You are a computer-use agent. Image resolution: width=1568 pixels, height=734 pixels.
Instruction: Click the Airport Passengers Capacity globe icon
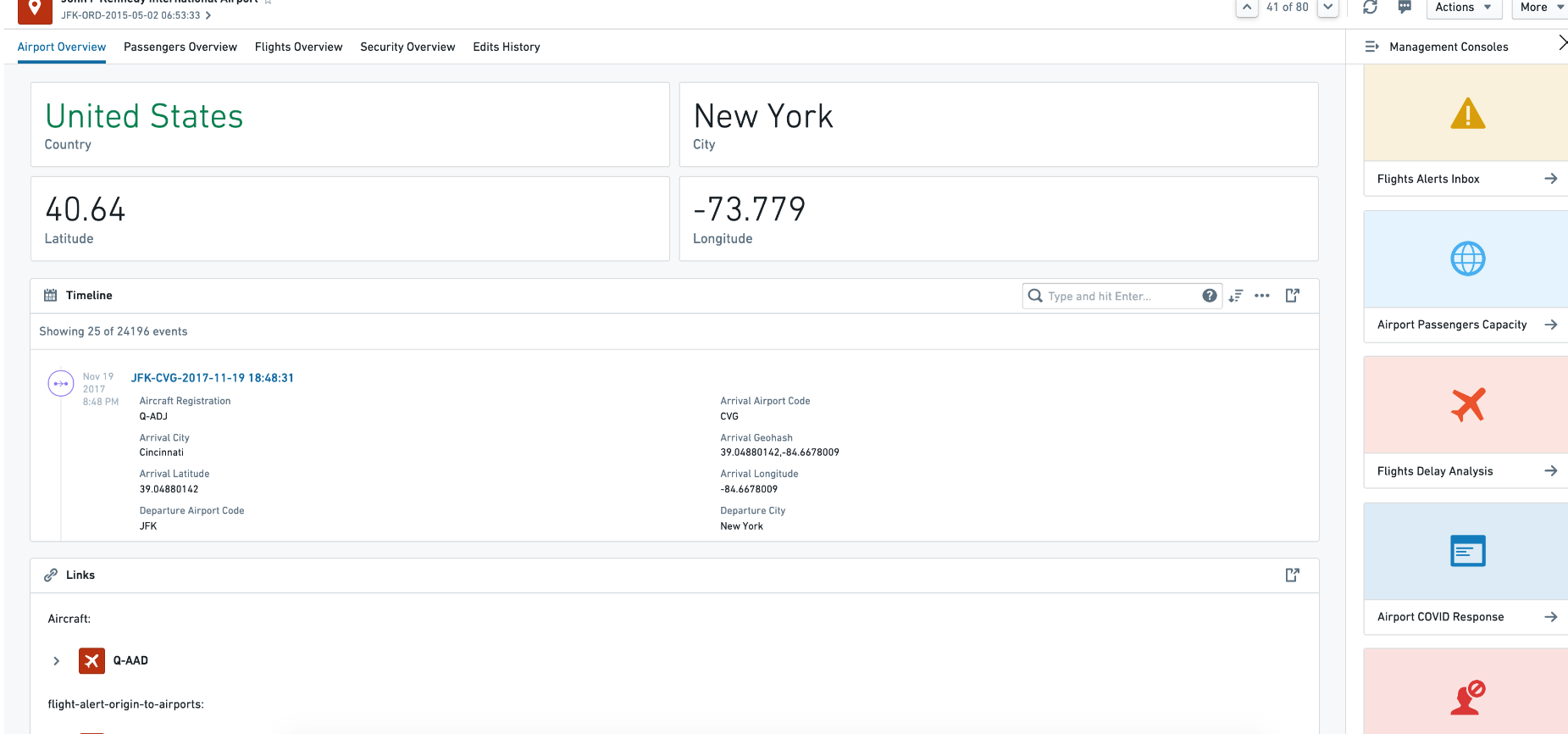pos(1467,259)
